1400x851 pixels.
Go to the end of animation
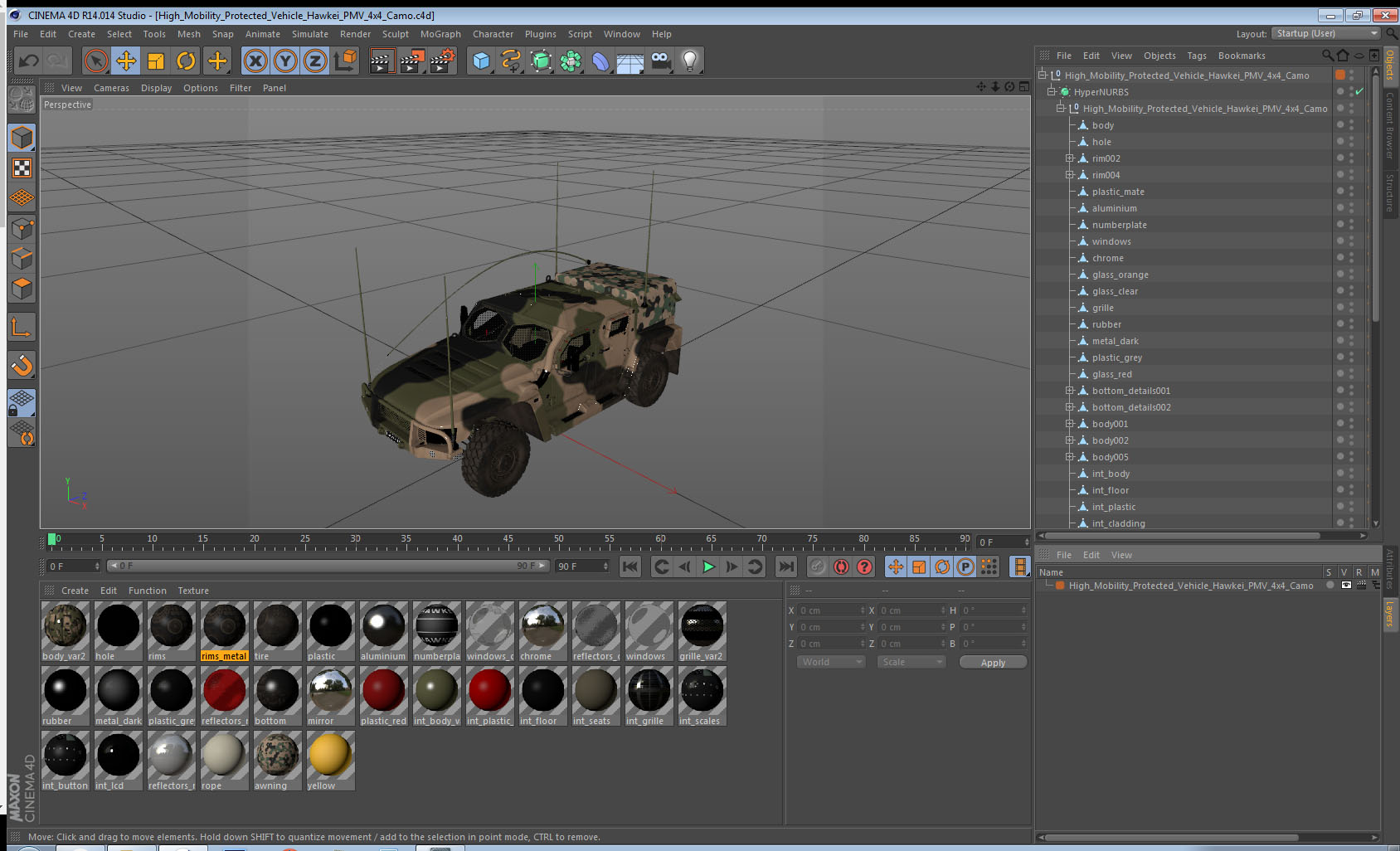[x=785, y=567]
